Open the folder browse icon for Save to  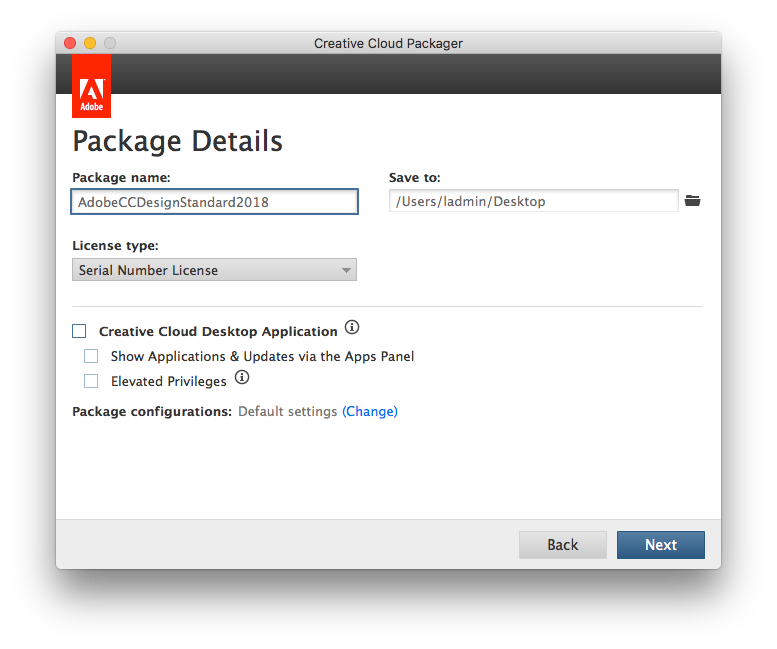(x=692, y=201)
